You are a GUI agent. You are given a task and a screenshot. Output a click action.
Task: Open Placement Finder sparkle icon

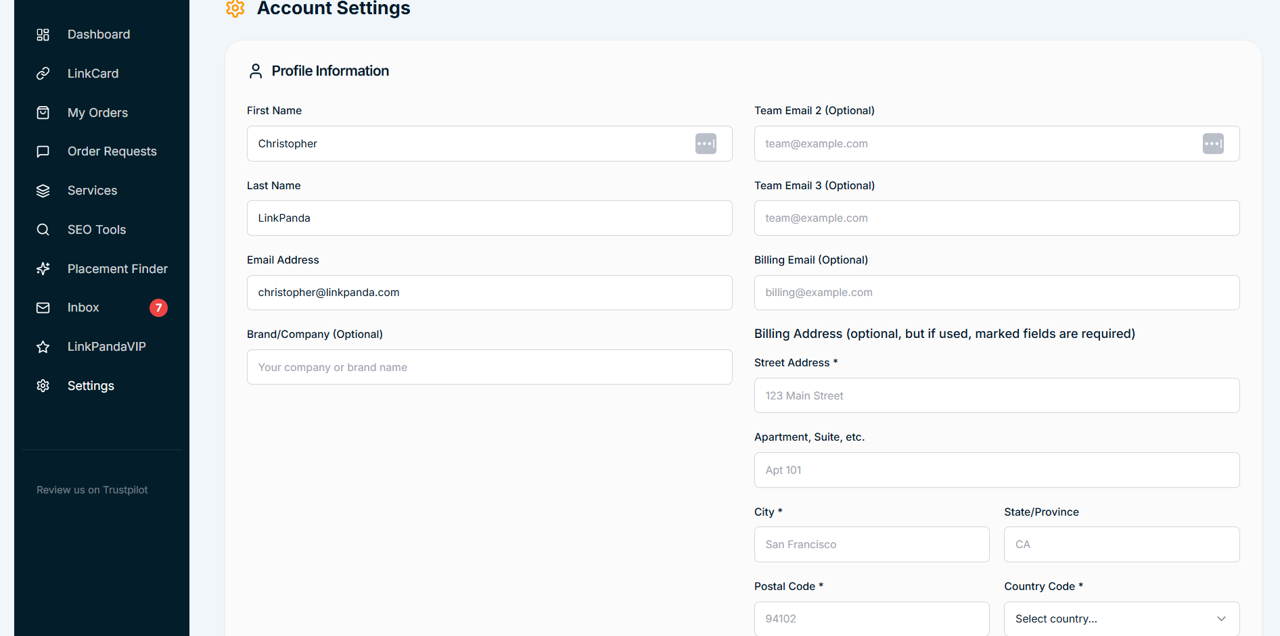[x=42, y=268]
